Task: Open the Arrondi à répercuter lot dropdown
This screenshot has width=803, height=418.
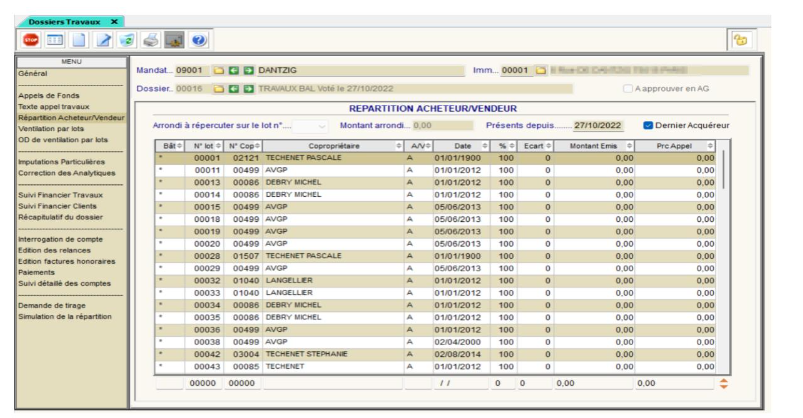Action: (321, 126)
